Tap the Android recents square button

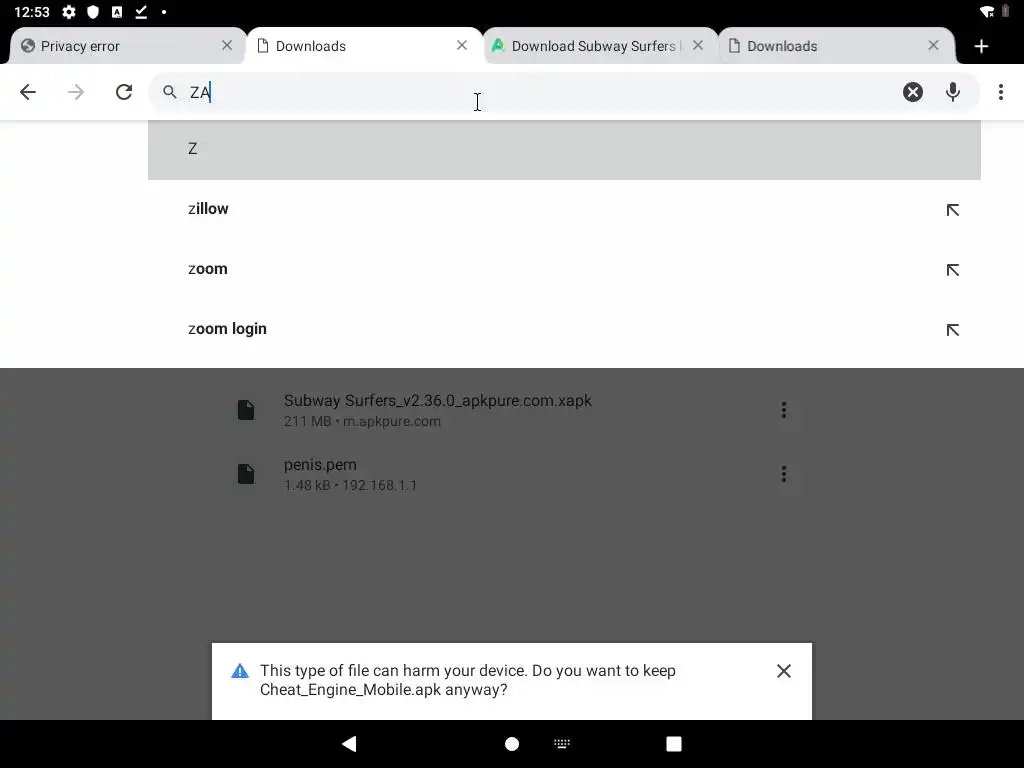[674, 744]
